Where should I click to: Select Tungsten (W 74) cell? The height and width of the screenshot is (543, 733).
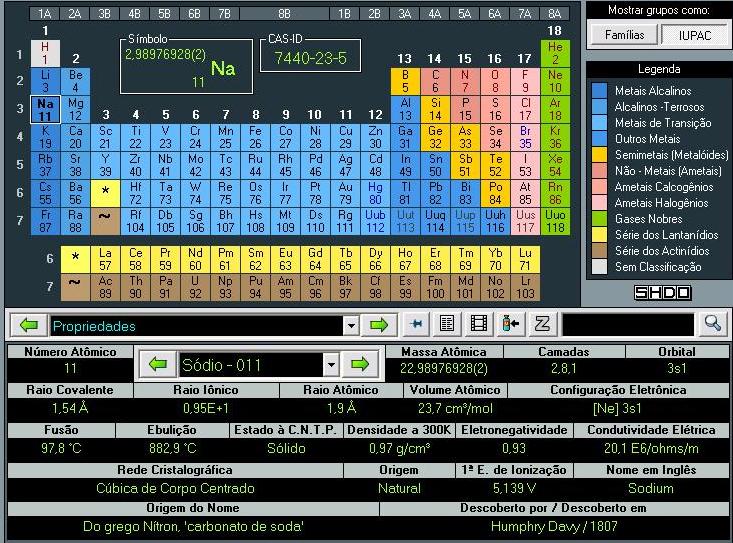[x=195, y=193]
